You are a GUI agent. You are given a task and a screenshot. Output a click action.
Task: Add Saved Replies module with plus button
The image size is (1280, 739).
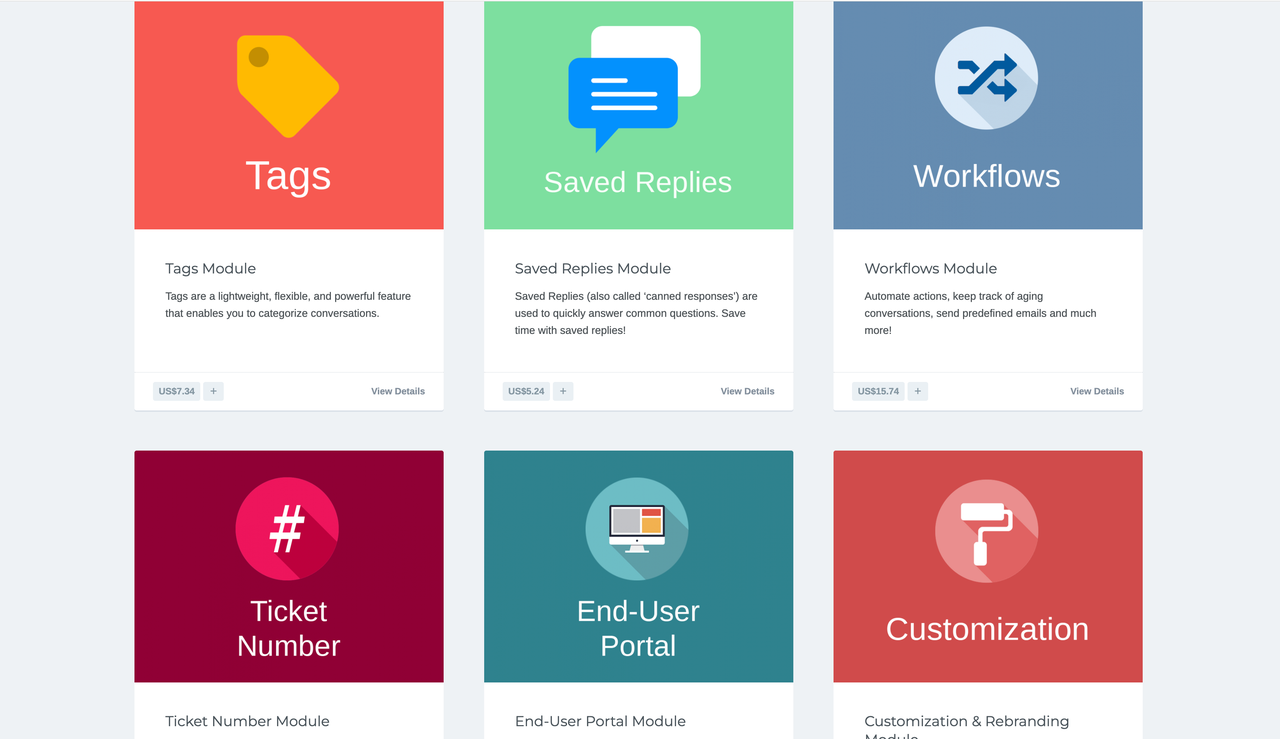563,391
